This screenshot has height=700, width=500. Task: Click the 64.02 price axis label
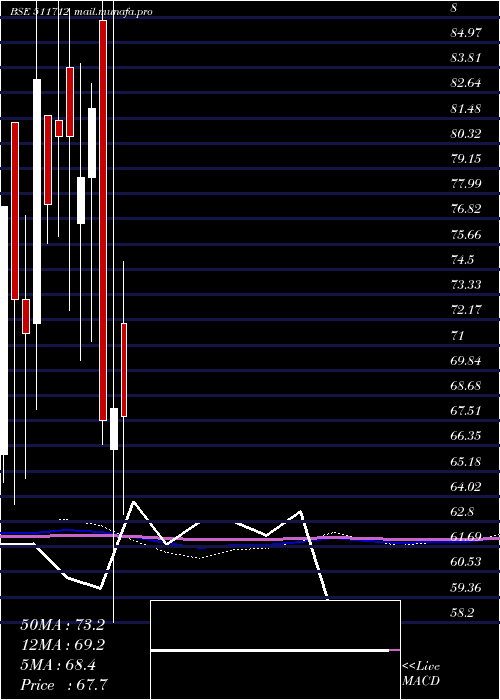pos(466,486)
